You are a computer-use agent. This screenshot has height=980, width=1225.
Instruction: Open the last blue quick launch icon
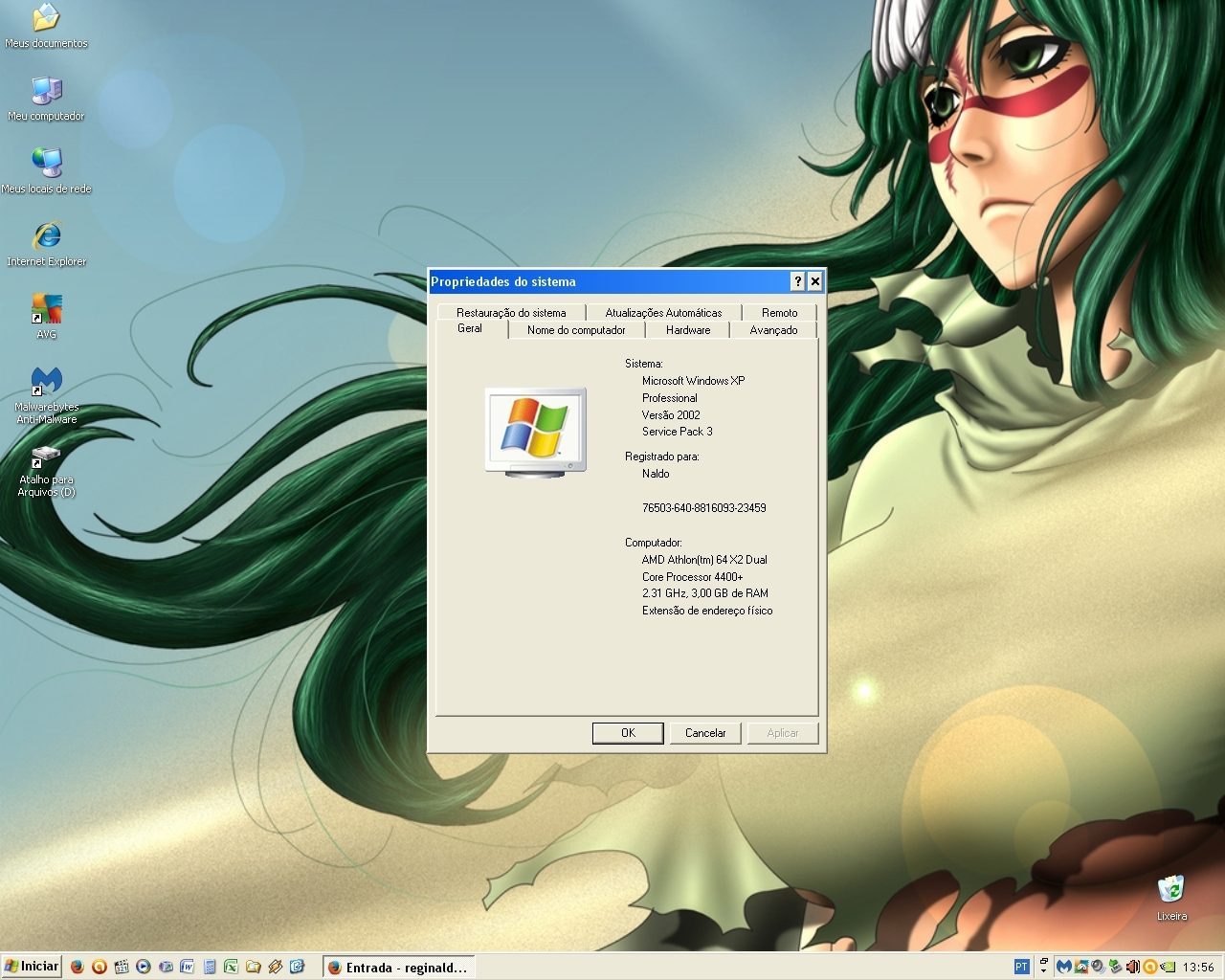point(297,967)
